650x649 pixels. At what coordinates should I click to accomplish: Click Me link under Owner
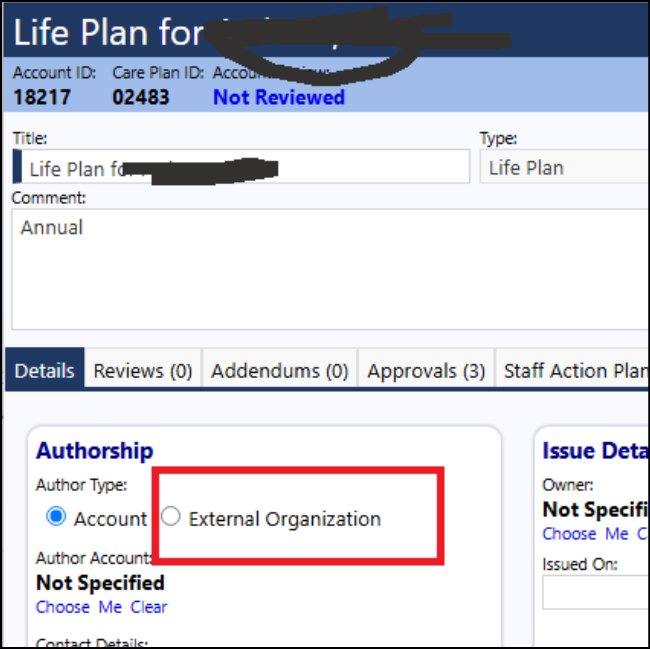pyautogui.click(x=616, y=534)
